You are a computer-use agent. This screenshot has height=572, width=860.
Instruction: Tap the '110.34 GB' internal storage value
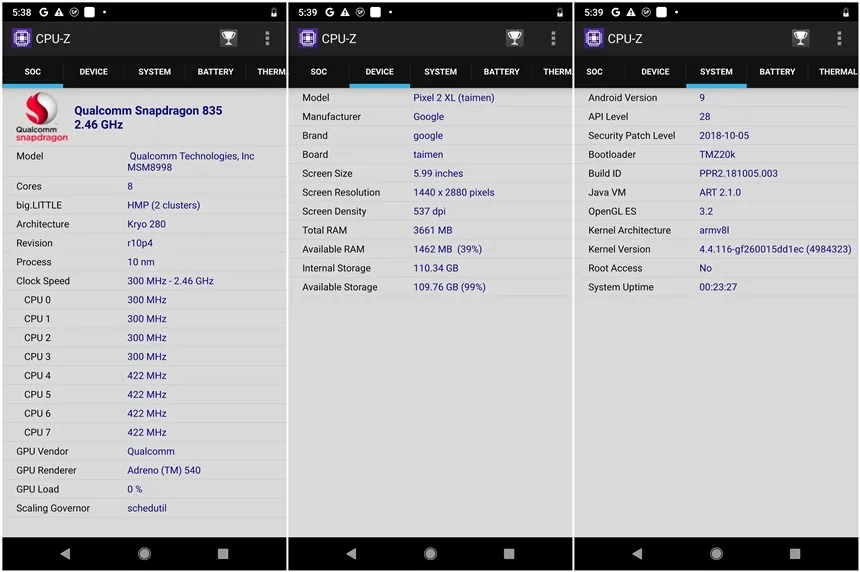pyautogui.click(x=435, y=268)
